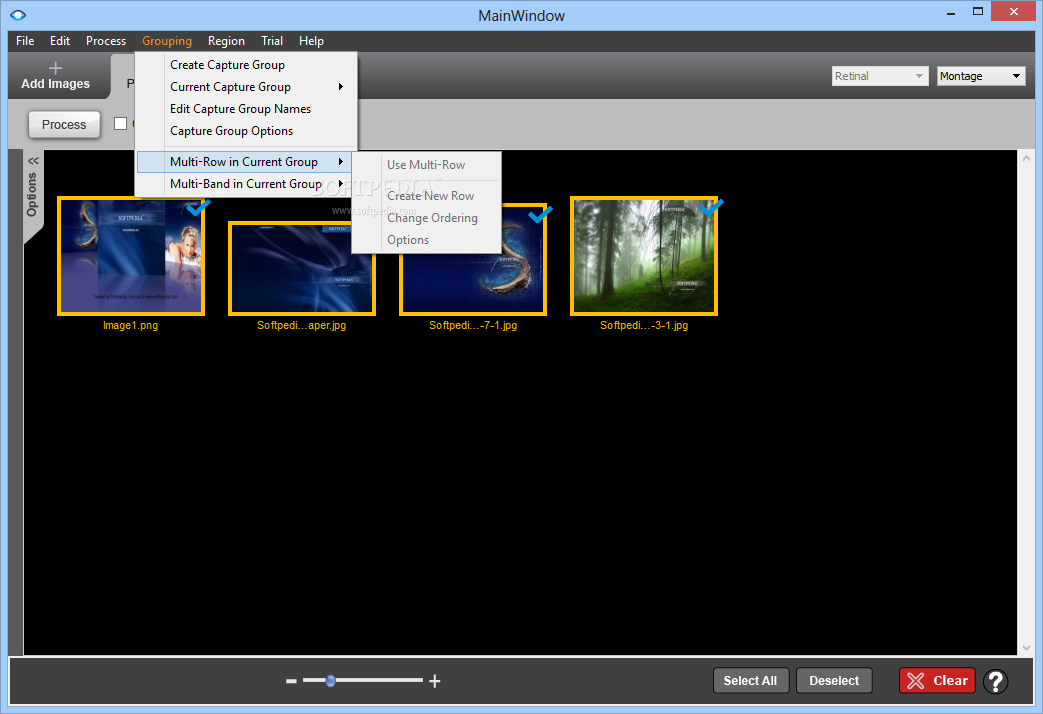Toggle checkmark on Softpedi...-3-1.jpg thumbnail
The height and width of the screenshot is (714, 1043).
coord(711,208)
